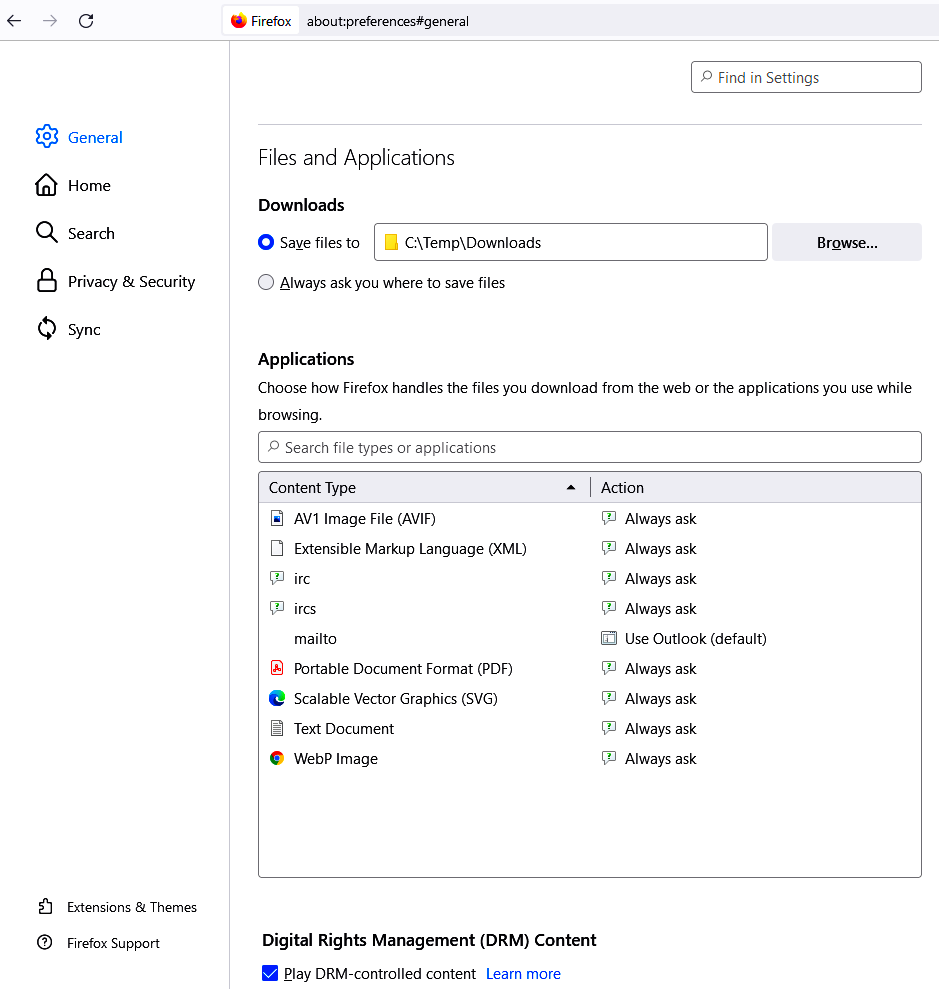Click the yellow folder icon in the download path
Viewport: 939px width, 989px height.
[391, 242]
